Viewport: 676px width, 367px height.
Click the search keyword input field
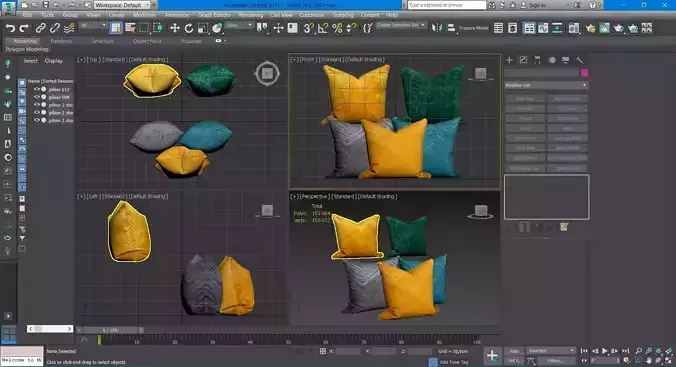(446, 5)
